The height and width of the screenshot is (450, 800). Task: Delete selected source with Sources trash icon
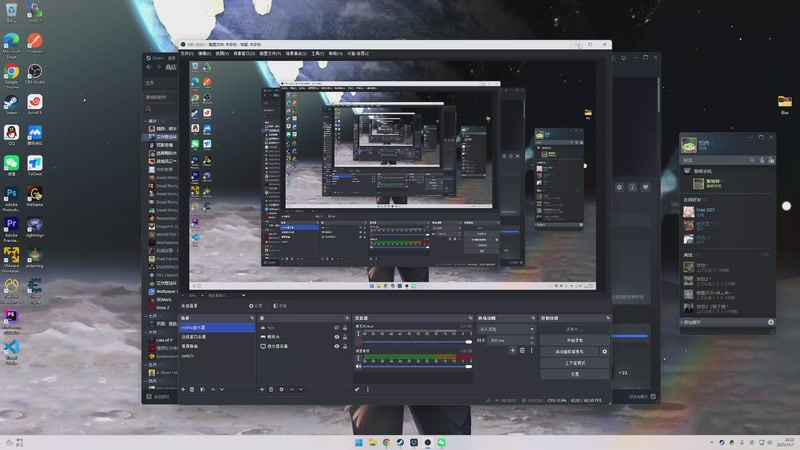point(271,389)
